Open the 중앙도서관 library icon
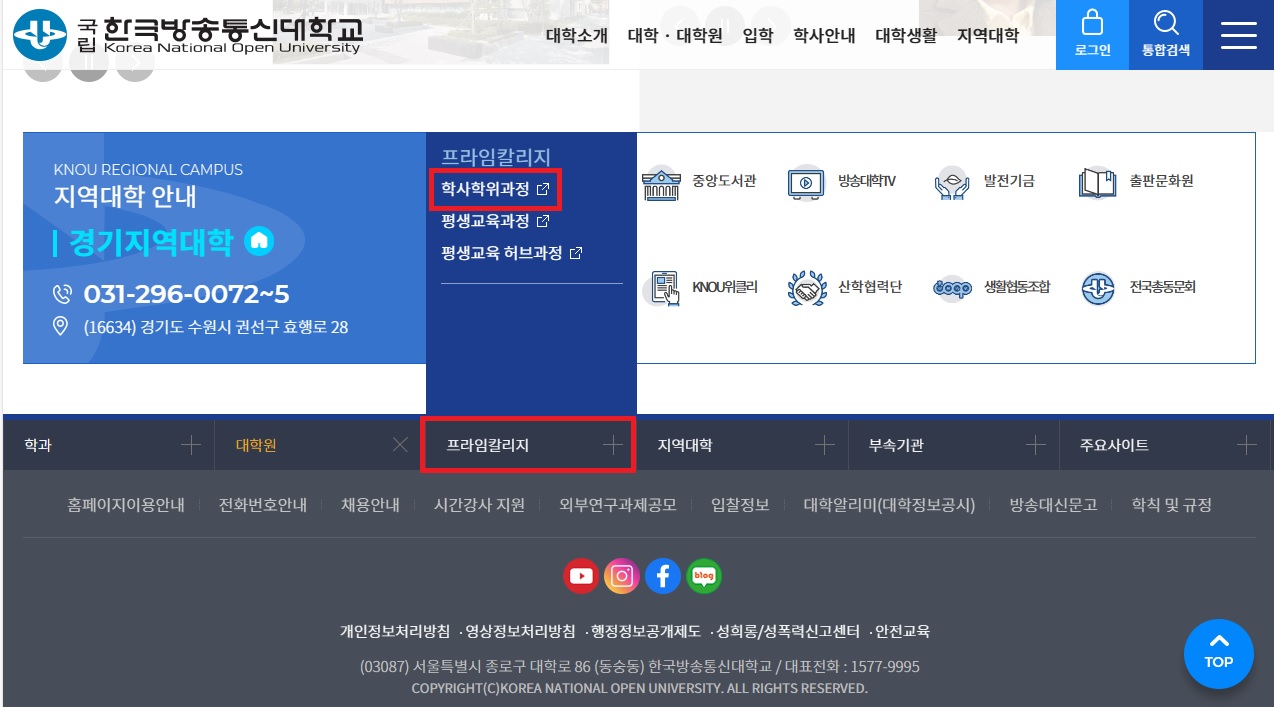This screenshot has height=707, width=1274. (661, 183)
